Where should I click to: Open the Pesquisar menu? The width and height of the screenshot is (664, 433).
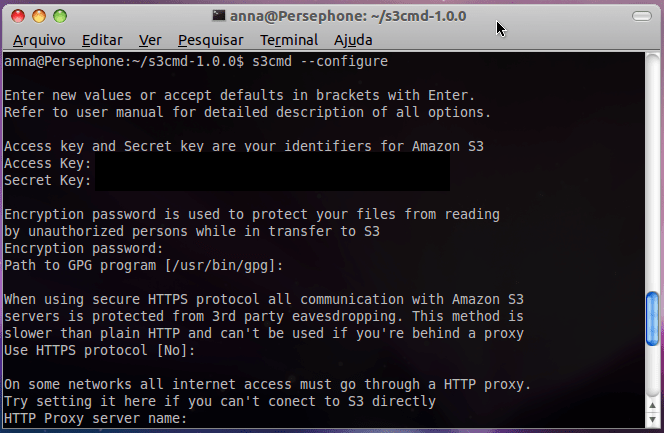click(x=210, y=40)
